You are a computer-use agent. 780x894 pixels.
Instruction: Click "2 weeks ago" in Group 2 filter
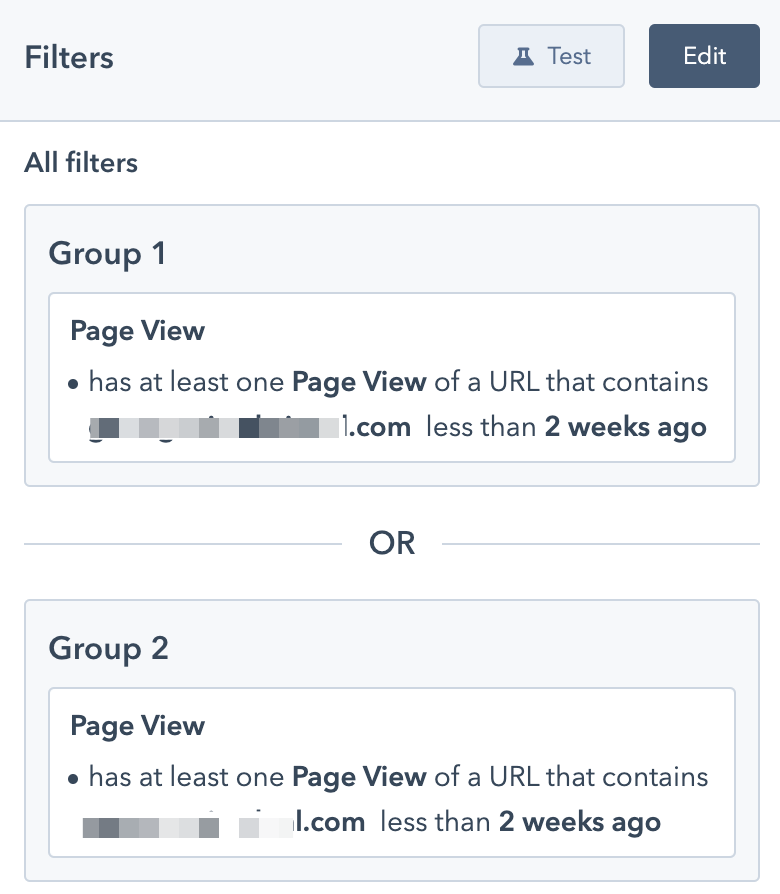pos(580,822)
